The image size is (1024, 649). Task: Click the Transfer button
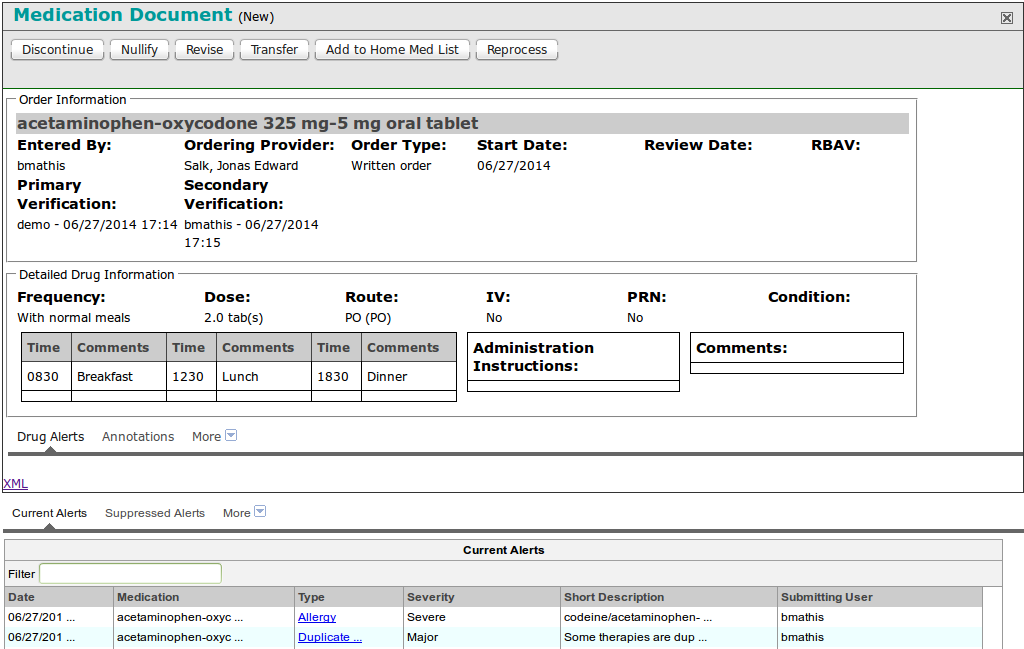pos(274,50)
